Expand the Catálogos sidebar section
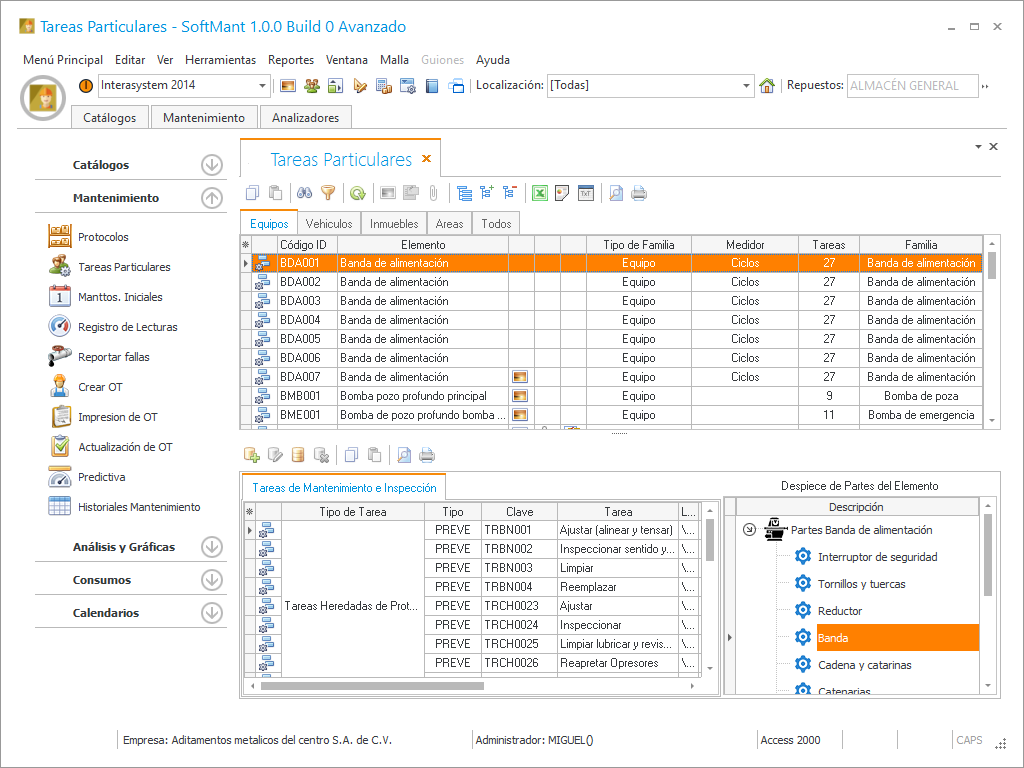The width and height of the screenshot is (1024, 768). [x=211, y=165]
